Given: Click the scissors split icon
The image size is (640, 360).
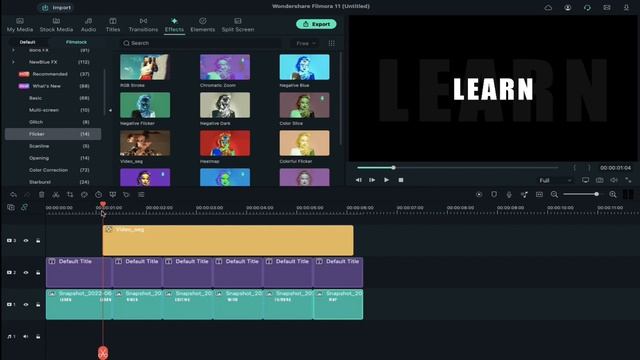Looking at the screenshot, I should pyautogui.click(x=56, y=195).
